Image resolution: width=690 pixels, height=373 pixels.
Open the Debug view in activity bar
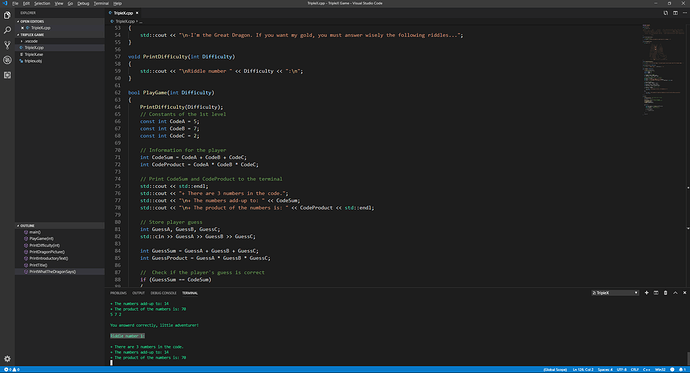7,60
